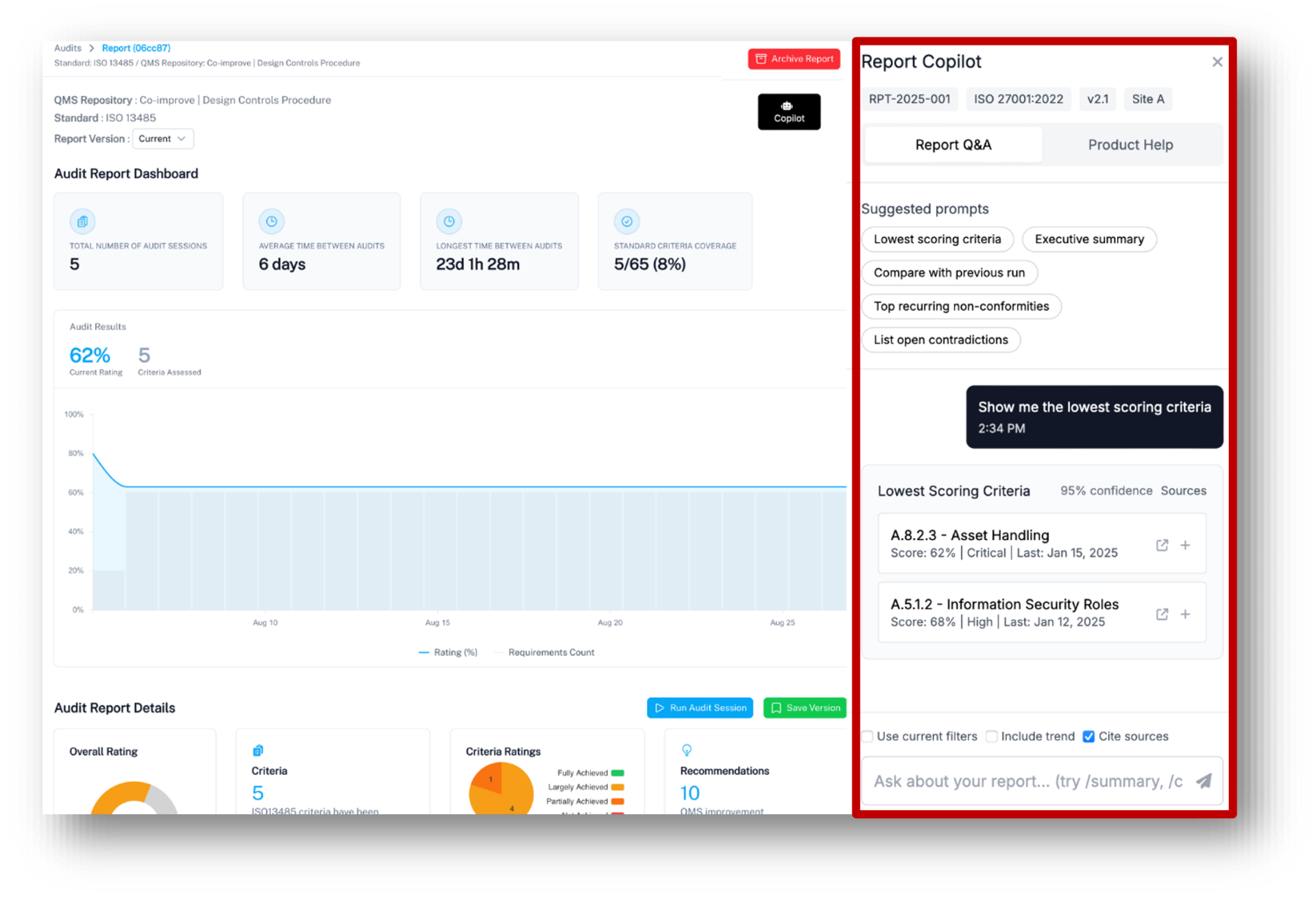This screenshot has height=897, width=1316.
Task: Click the Standard Criteria Coverage checkmark icon
Action: (x=626, y=221)
